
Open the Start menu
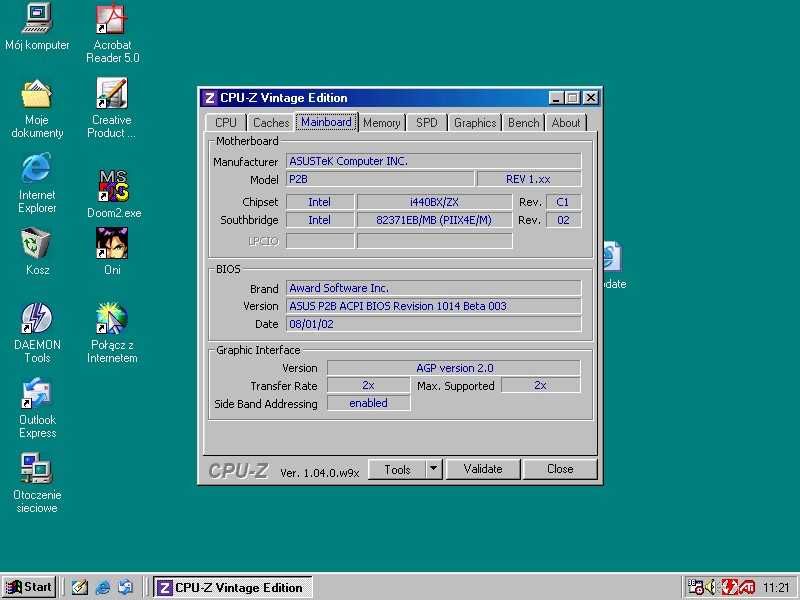(29, 587)
